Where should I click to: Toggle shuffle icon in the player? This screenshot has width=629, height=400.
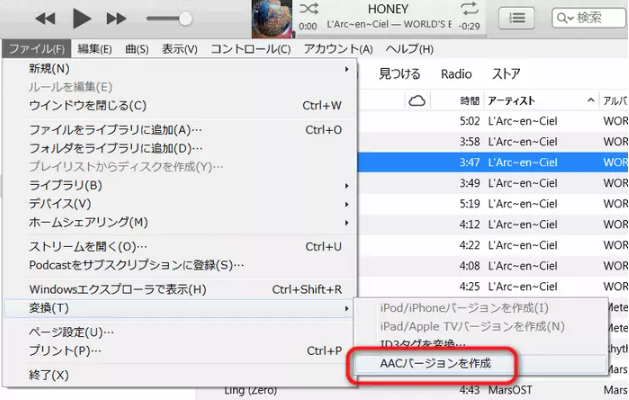[309, 8]
